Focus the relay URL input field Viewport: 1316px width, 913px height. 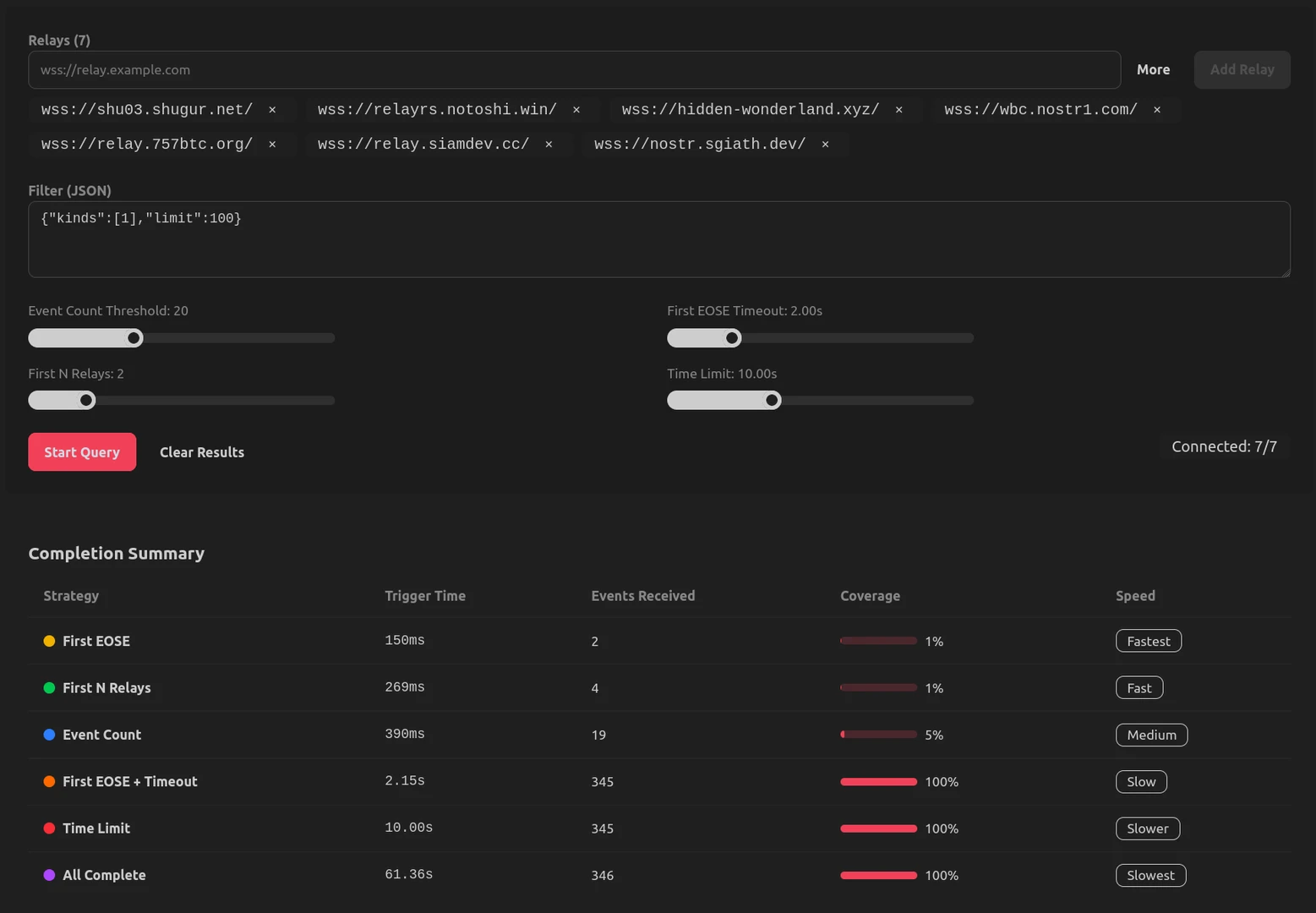click(574, 70)
